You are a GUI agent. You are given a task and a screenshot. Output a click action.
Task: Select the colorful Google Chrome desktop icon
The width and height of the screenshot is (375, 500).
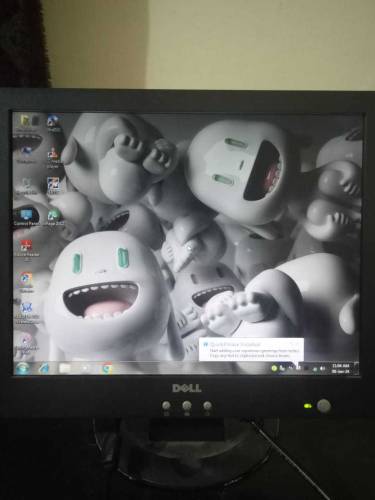pyautogui.click(x=26, y=282)
